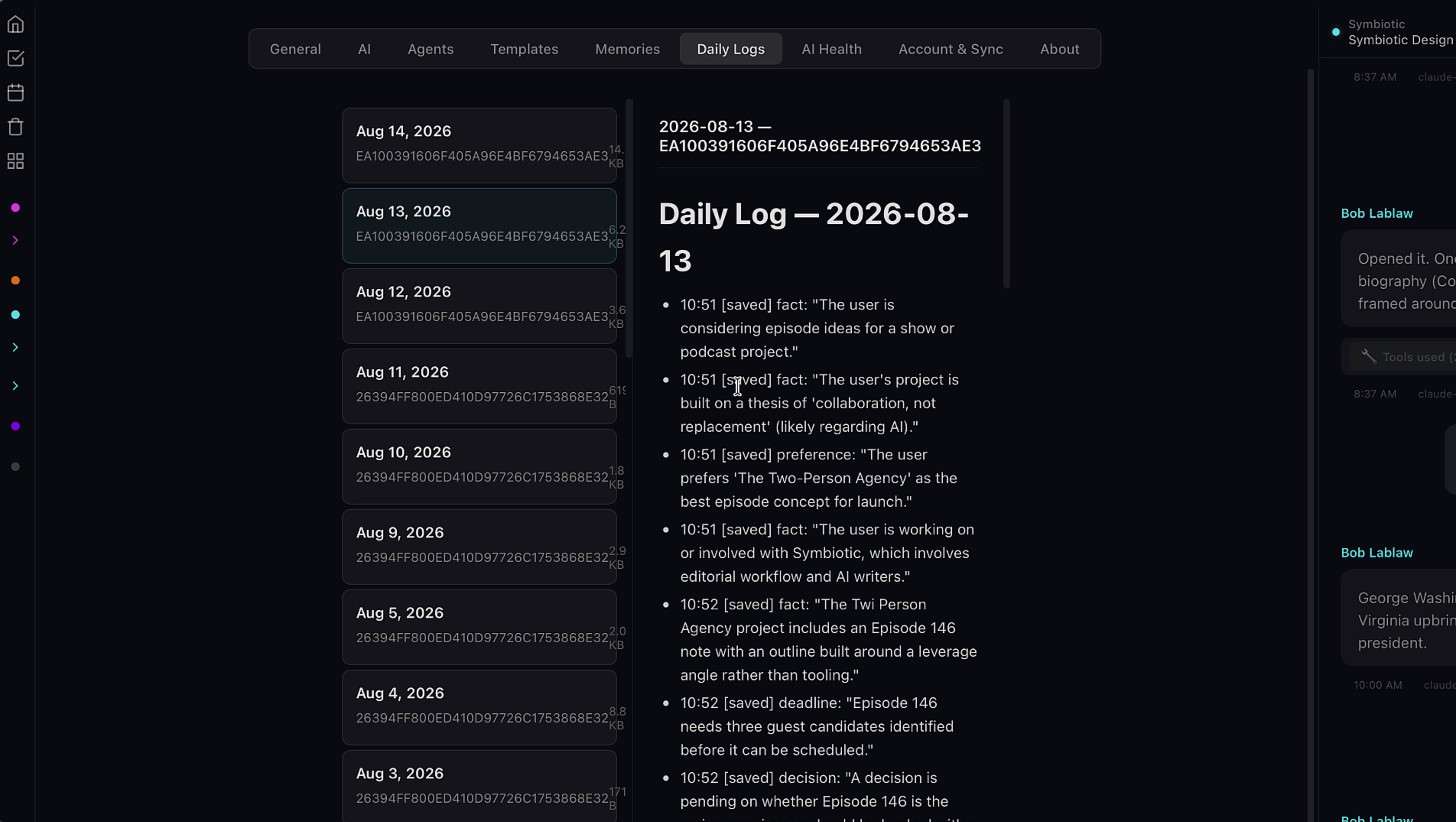Image resolution: width=1456 pixels, height=822 pixels.
Task: Open the Aug 11, 2026 log entry
Action: [x=479, y=386]
